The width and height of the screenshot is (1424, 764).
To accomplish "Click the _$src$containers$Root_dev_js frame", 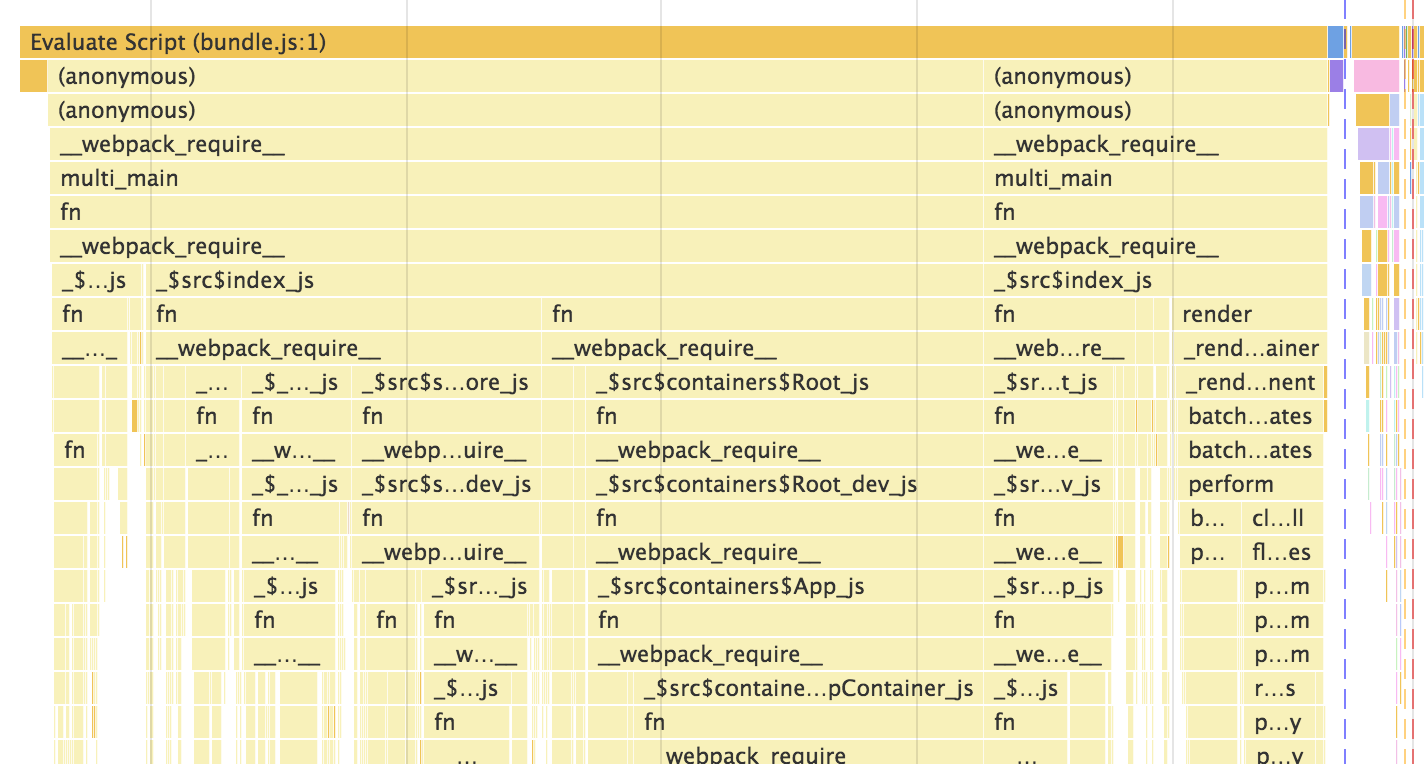I will 783,485.
